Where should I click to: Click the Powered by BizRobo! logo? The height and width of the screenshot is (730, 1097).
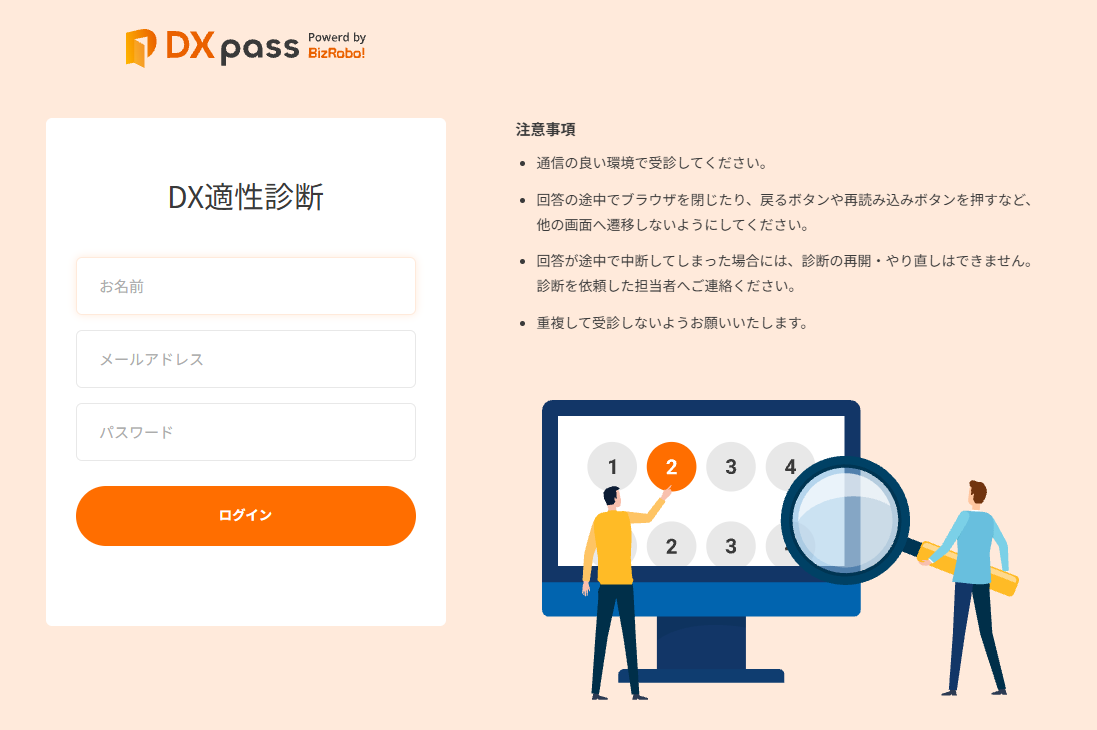point(337,46)
